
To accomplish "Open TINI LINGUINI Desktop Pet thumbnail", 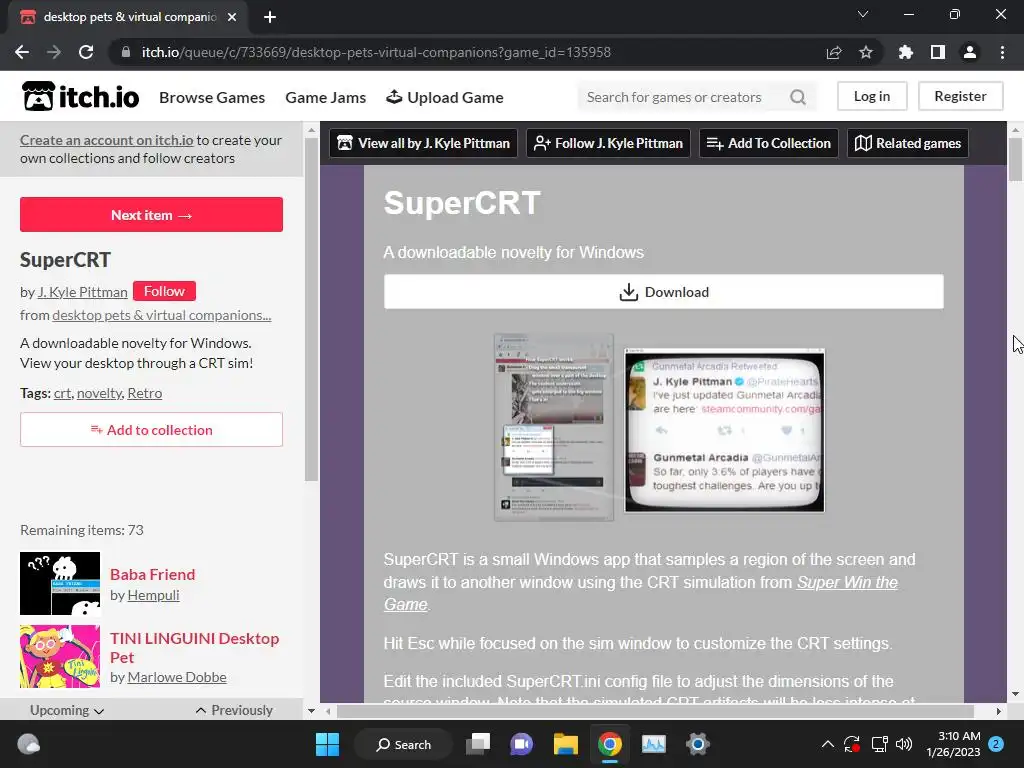I will (x=60, y=656).
